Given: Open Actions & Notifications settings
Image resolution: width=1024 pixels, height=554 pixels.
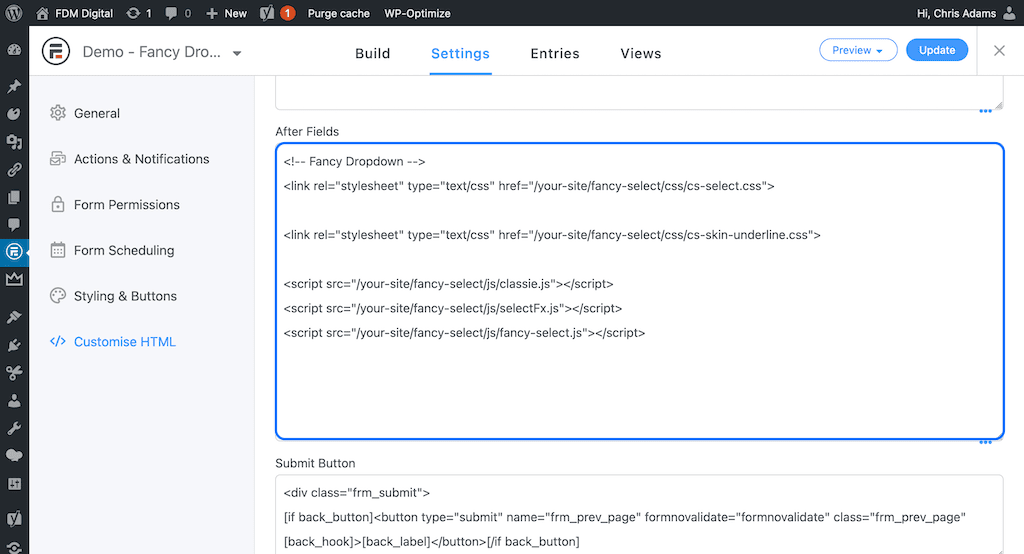Looking at the screenshot, I should [141, 159].
